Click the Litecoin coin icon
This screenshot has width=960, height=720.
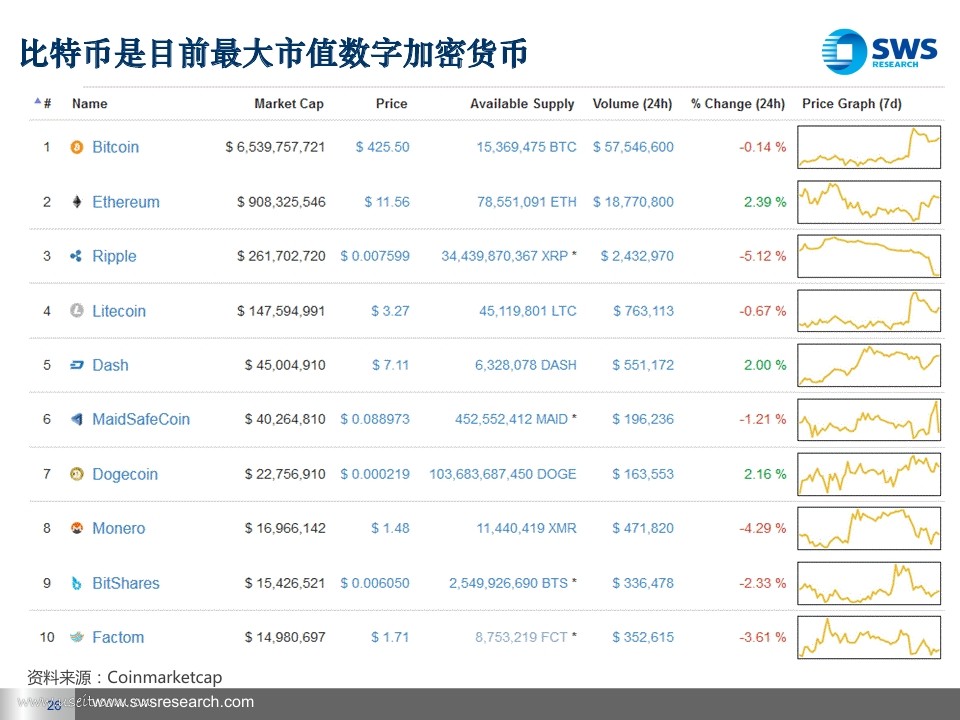click(77, 310)
